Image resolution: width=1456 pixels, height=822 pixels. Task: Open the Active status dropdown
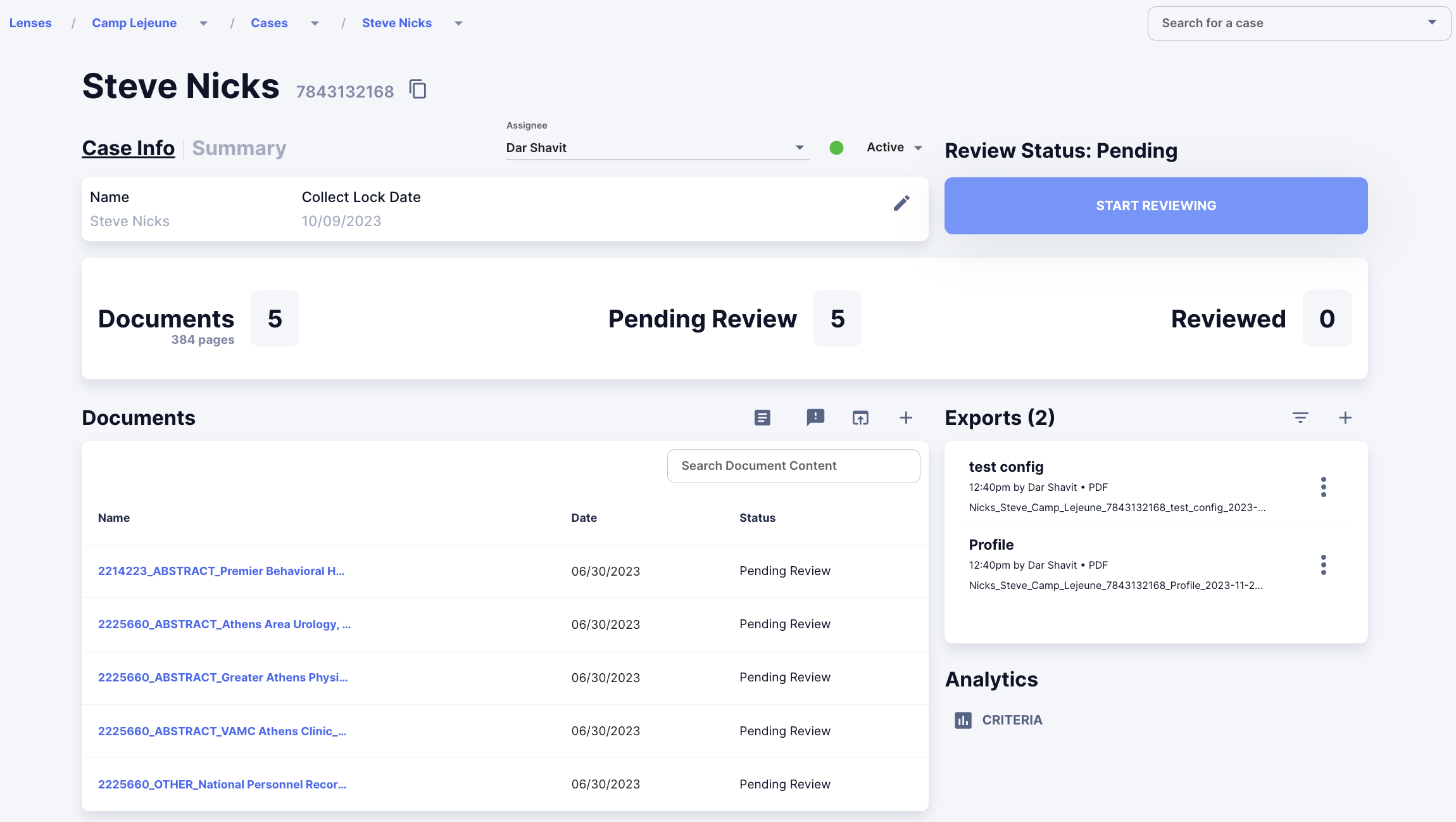(894, 148)
